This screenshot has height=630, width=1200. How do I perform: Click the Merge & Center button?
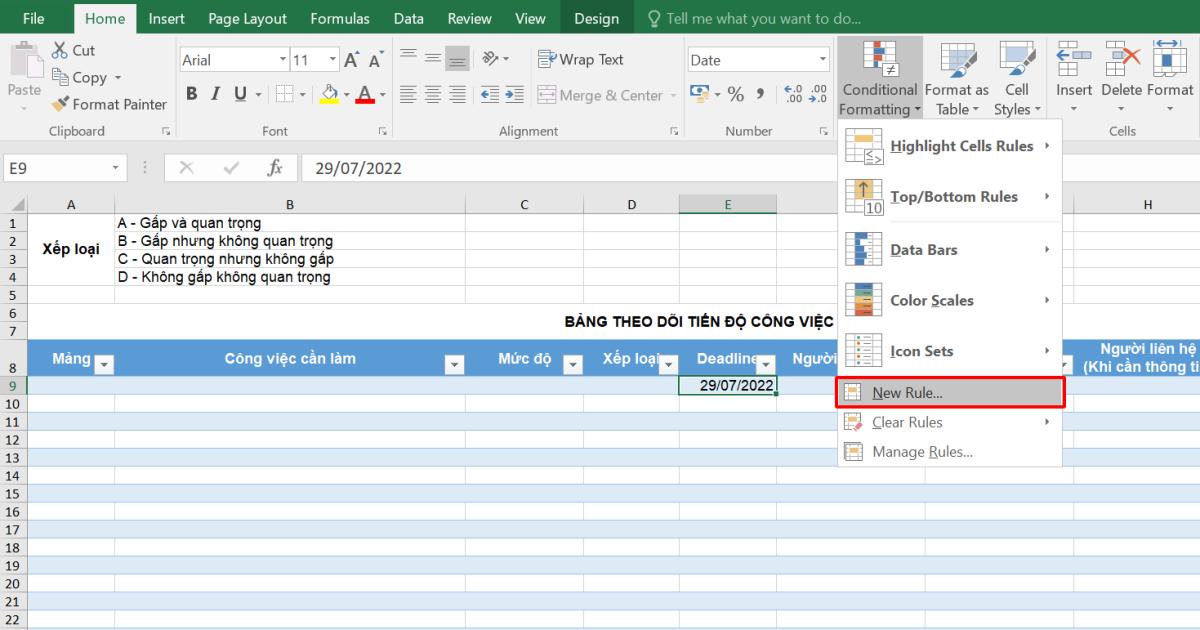600,95
